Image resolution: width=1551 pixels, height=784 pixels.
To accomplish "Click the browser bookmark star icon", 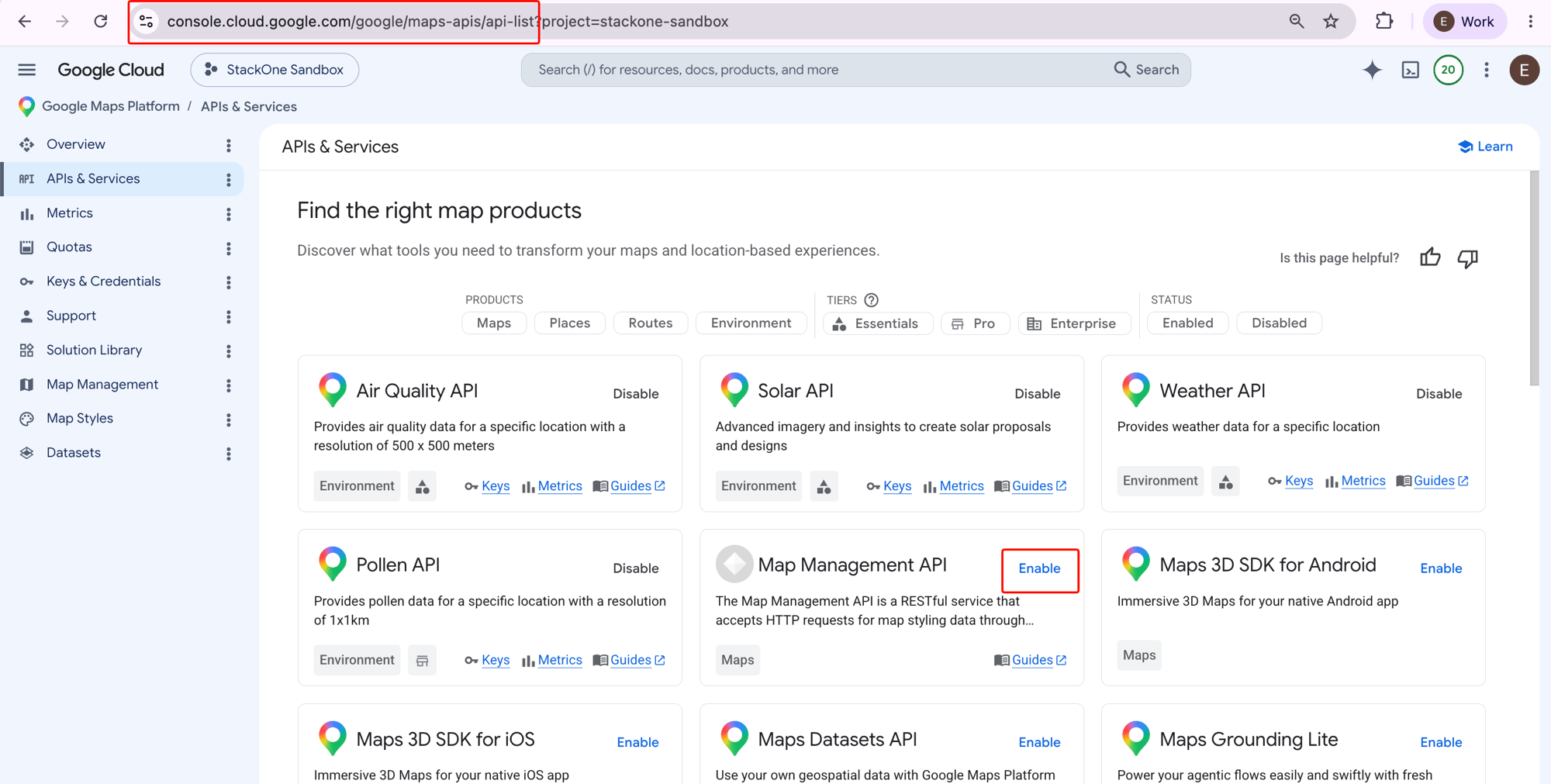I will [x=1331, y=22].
